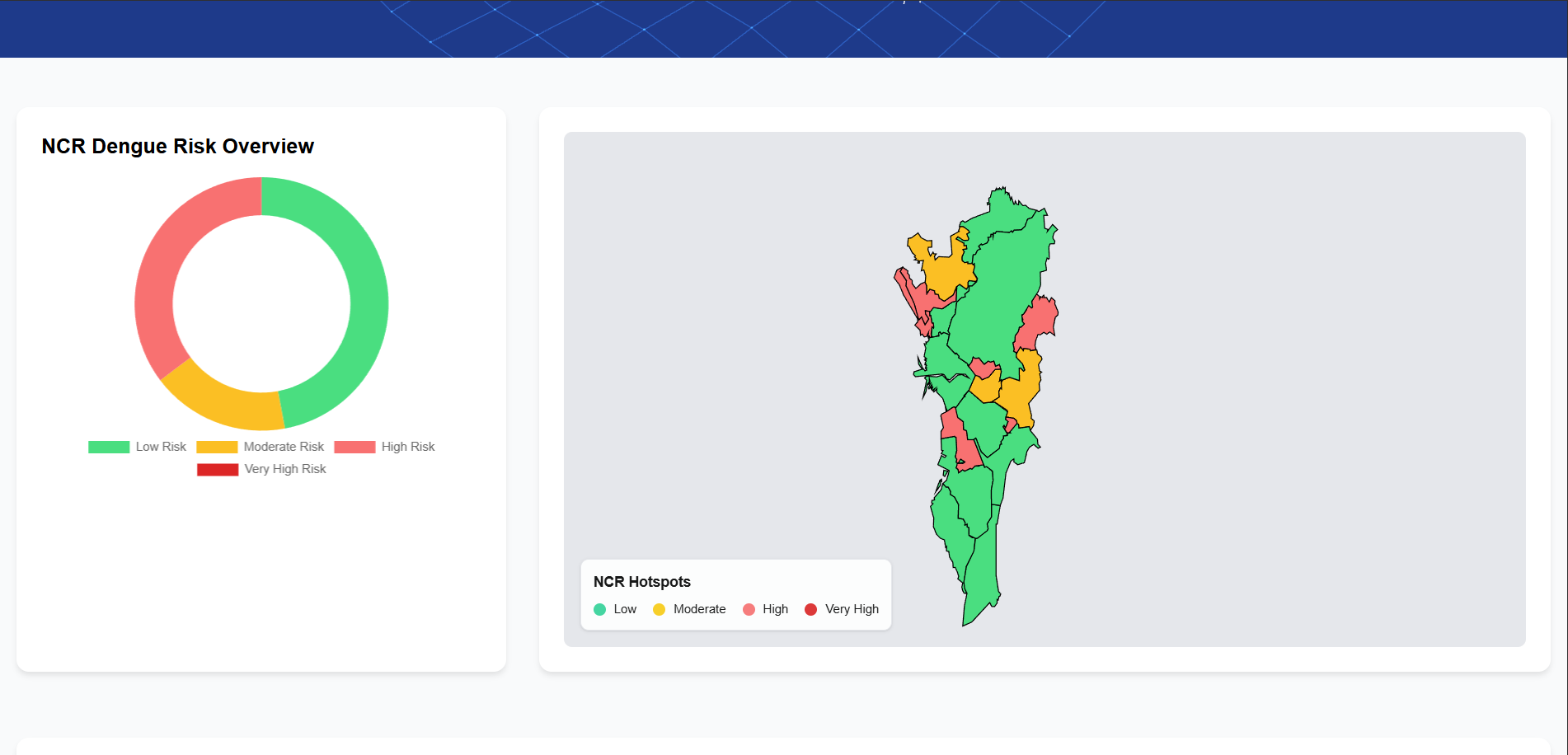Image resolution: width=1568 pixels, height=755 pixels.
Task: Click the Moderate label in map legend
Action: 700,609
